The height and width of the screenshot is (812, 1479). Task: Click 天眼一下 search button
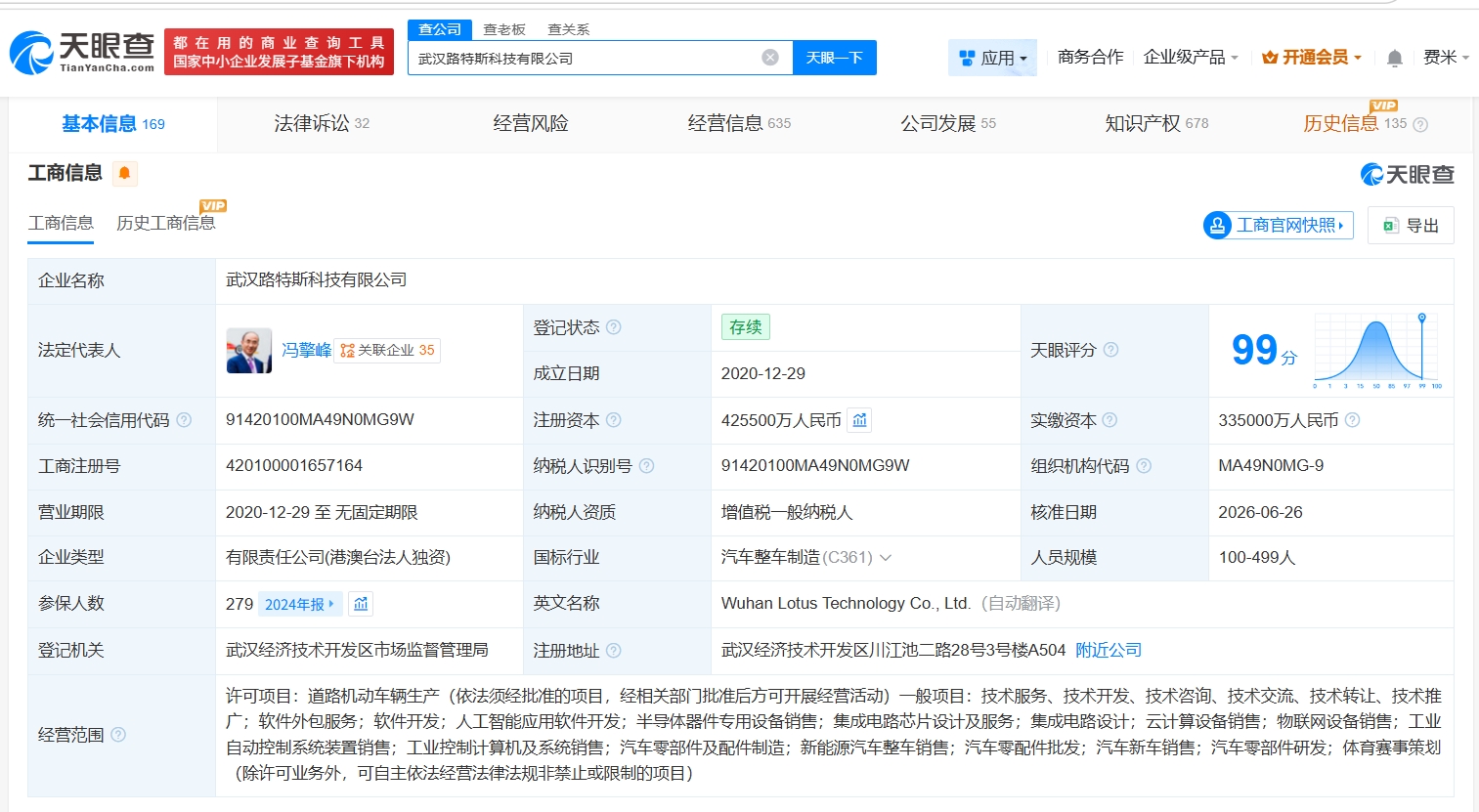tap(834, 58)
